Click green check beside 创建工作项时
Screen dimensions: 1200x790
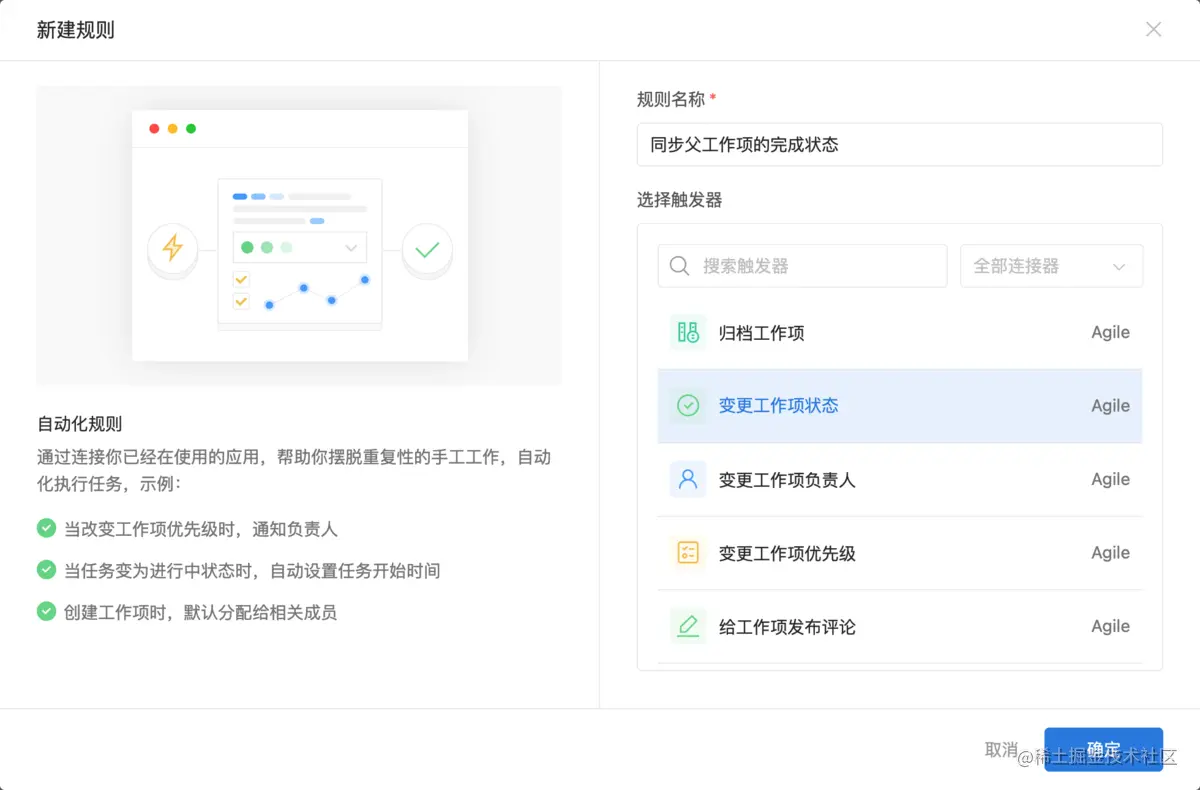46,611
